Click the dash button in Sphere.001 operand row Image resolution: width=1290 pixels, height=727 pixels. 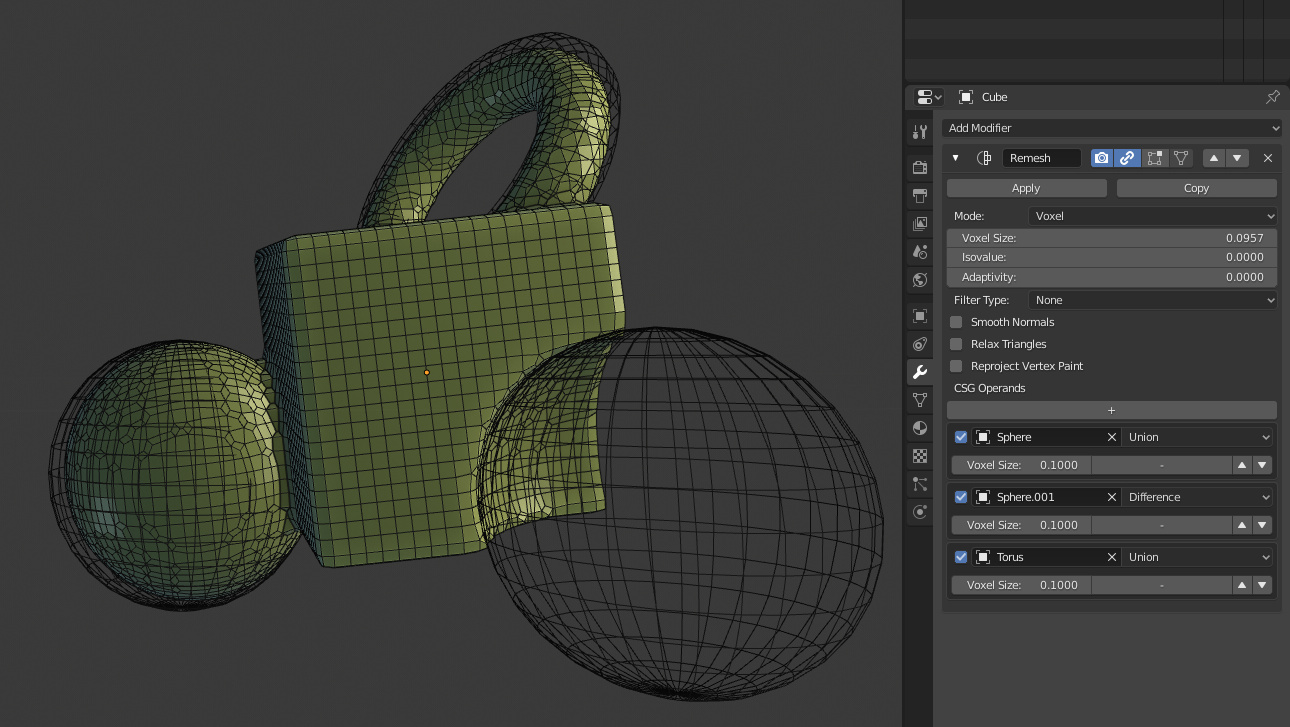(1161, 525)
